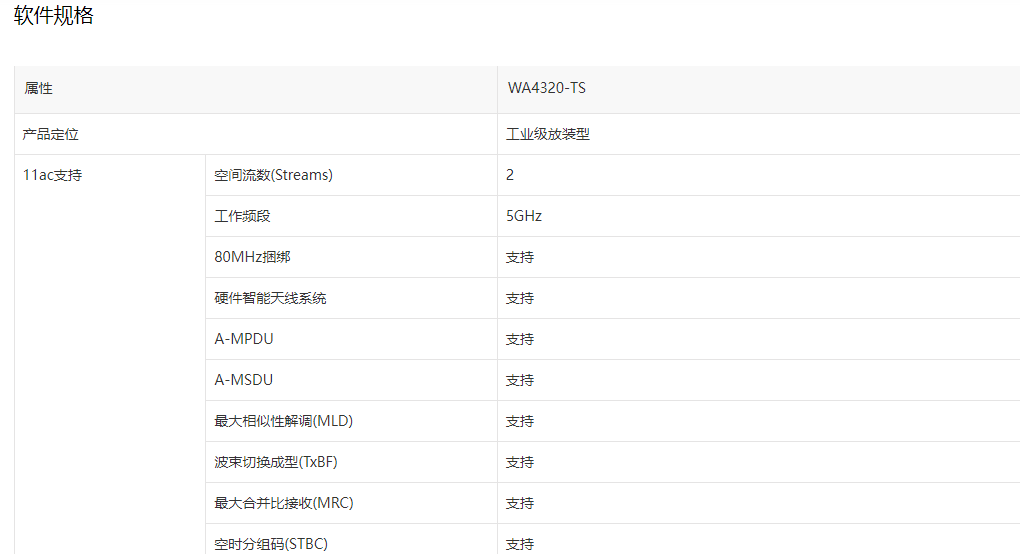1020x554 pixels.
Task: Click 支持 in the TxBF row
Action: pyautogui.click(x=520, y=462)
